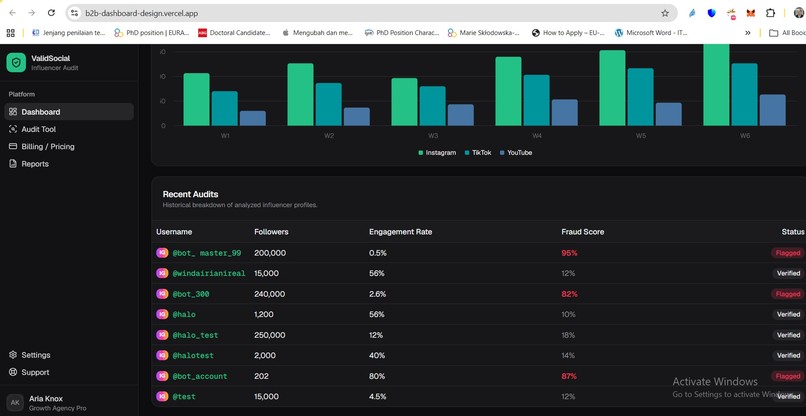Viewport: 806px width, 416px height.
Task: Click the Username column header
Action: pyautogui.click(x=174, y=232)
